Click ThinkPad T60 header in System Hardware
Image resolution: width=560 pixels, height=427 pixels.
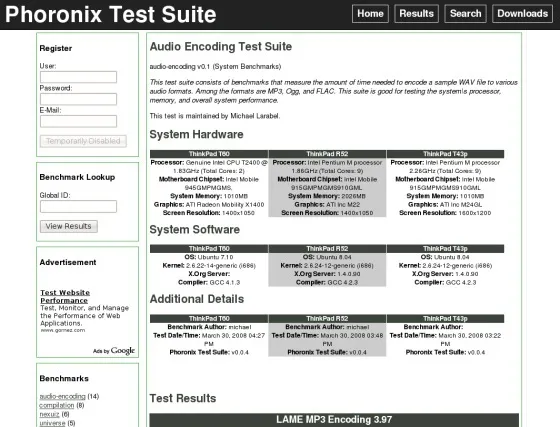coord(209,154)
